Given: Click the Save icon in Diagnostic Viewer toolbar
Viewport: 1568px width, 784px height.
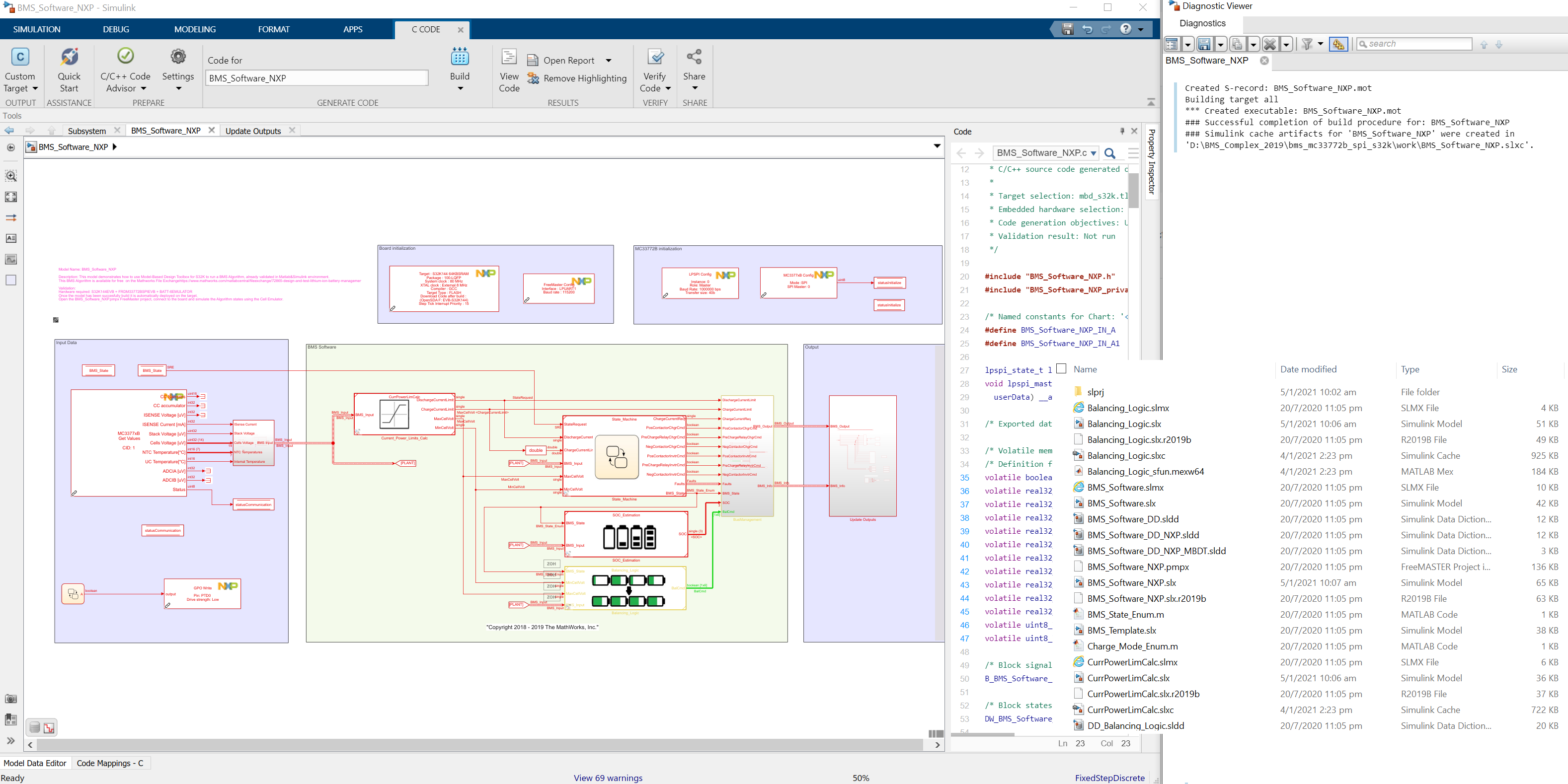Looking at the screenshot, I should (x=1204, y=44).
